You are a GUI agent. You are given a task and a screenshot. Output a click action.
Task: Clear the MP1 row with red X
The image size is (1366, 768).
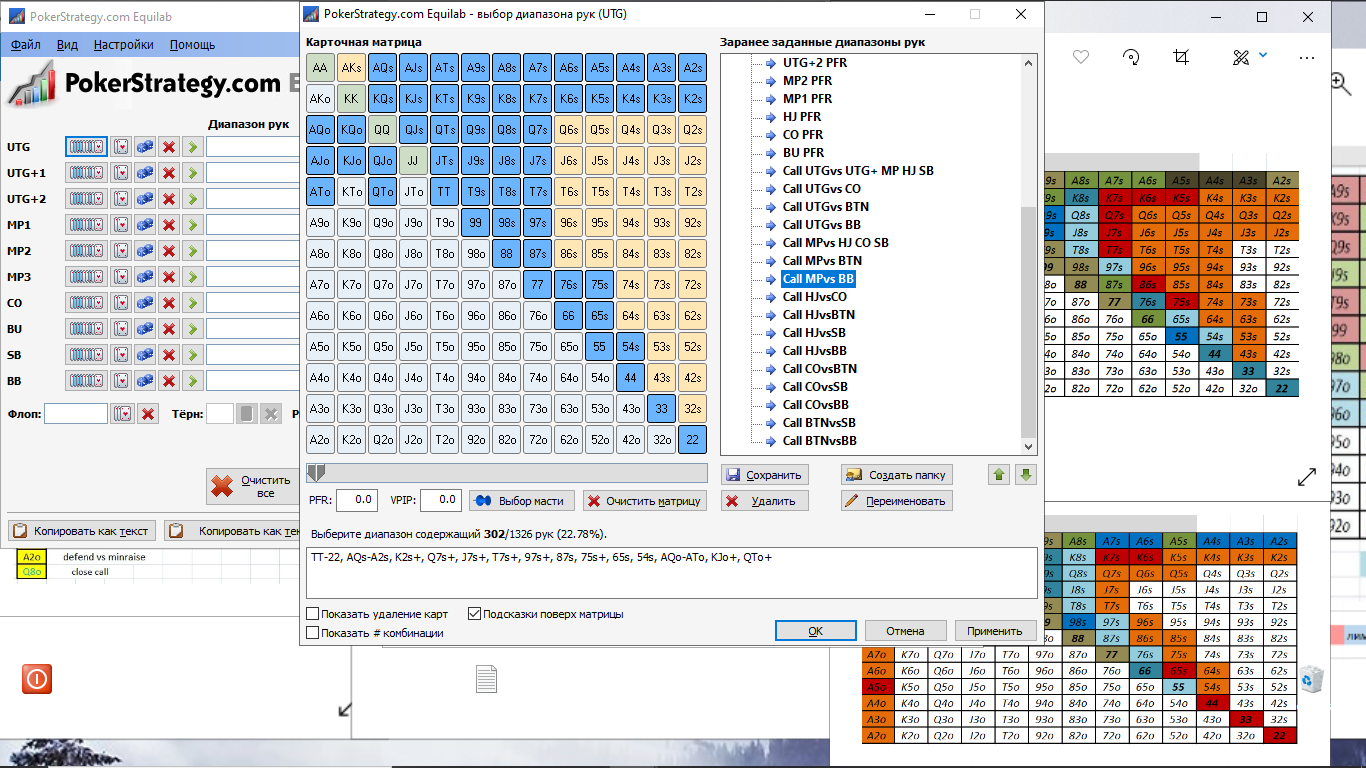point(169,225)
